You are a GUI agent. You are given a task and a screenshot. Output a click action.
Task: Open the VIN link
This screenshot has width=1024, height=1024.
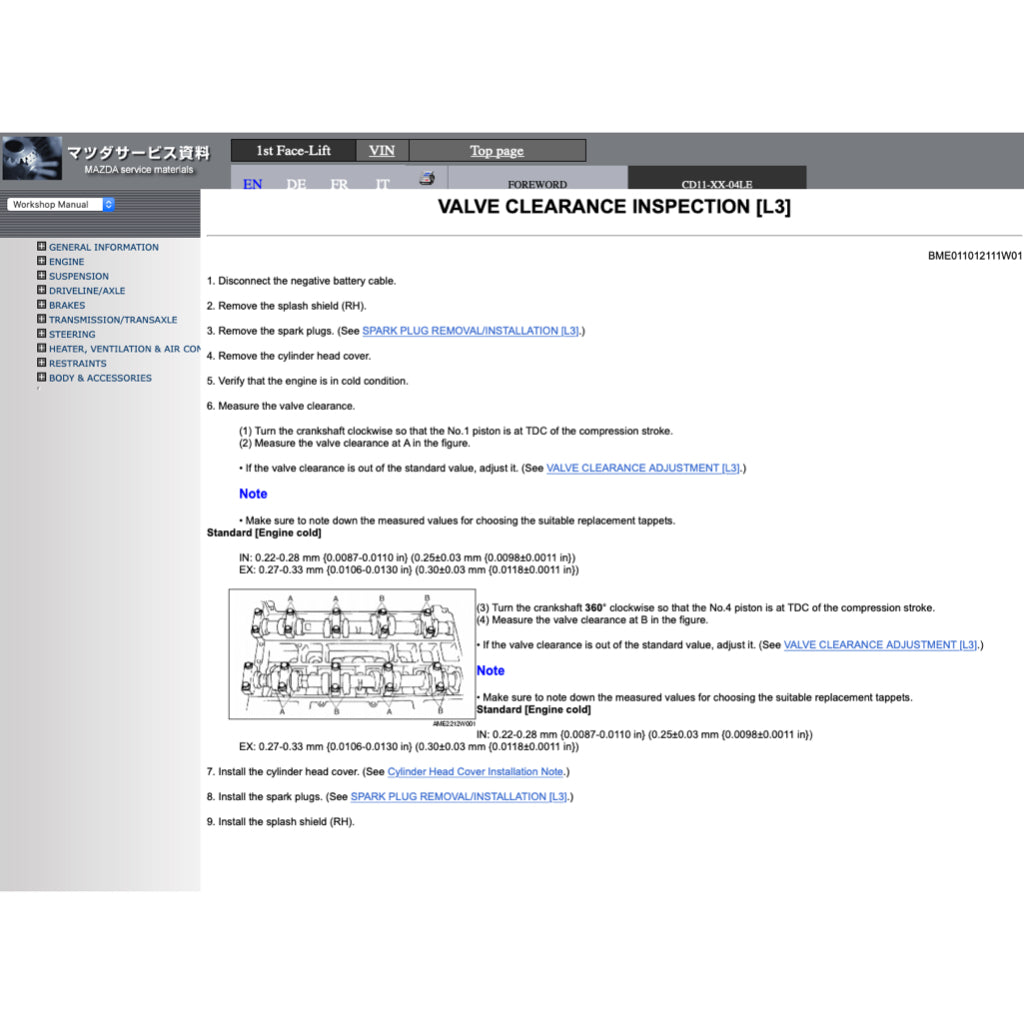(x=381, y=151)
